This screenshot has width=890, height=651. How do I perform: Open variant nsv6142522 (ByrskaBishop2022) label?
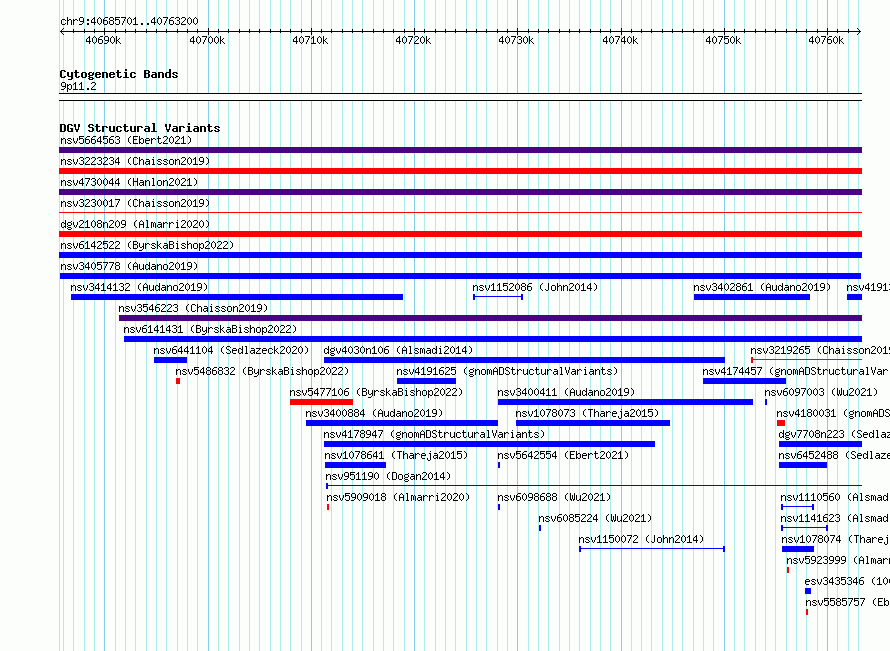[147, 245]
